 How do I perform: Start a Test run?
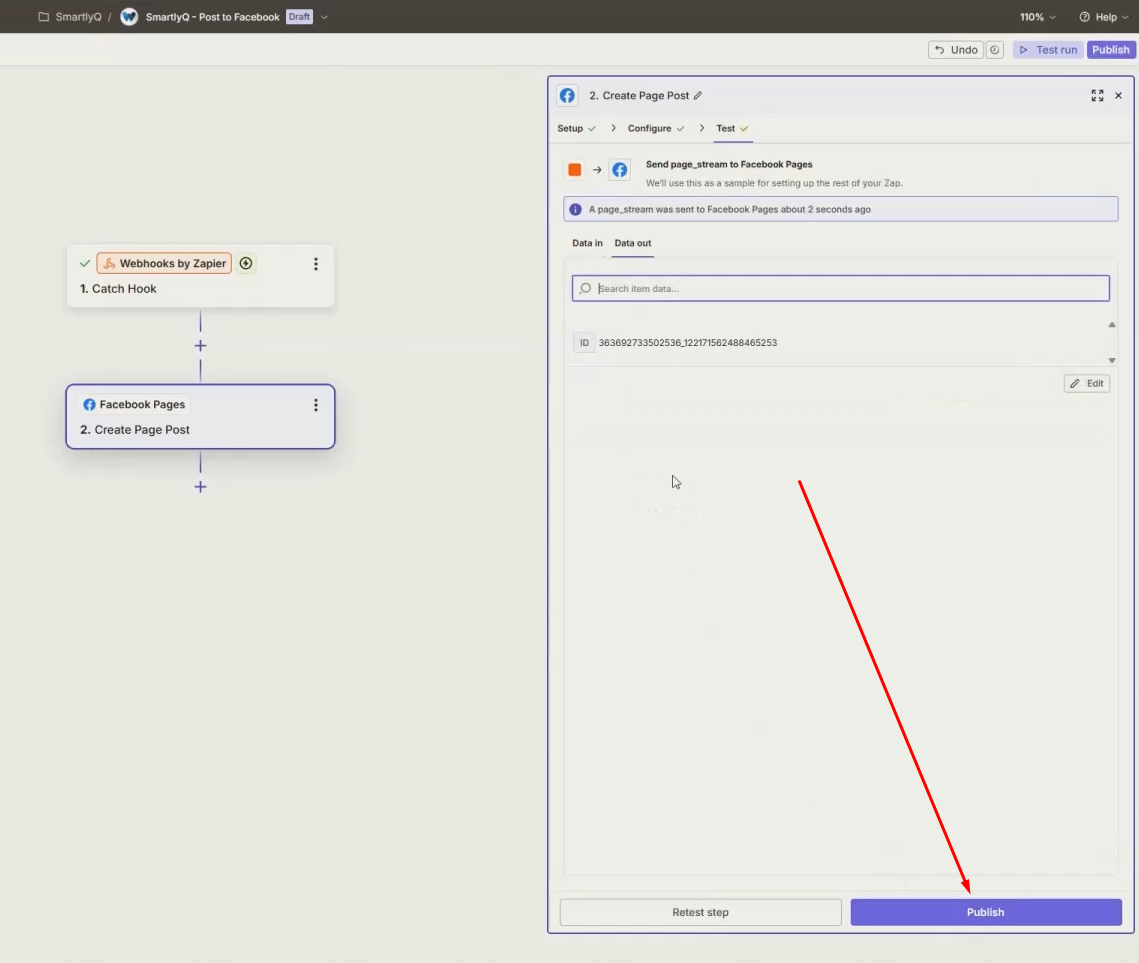[x=1048, y=49]
